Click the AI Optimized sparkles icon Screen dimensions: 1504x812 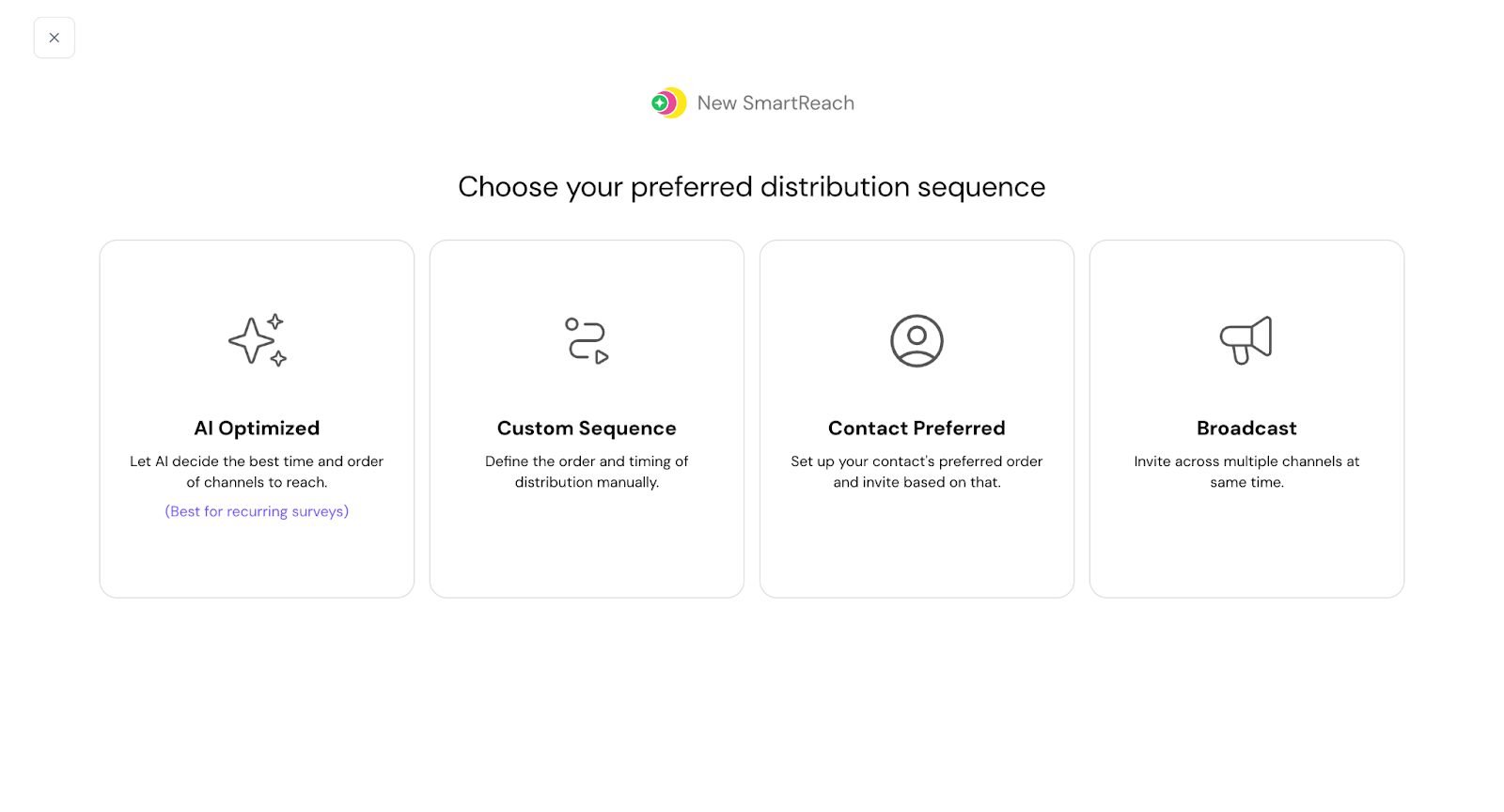[x=257, y=340]
